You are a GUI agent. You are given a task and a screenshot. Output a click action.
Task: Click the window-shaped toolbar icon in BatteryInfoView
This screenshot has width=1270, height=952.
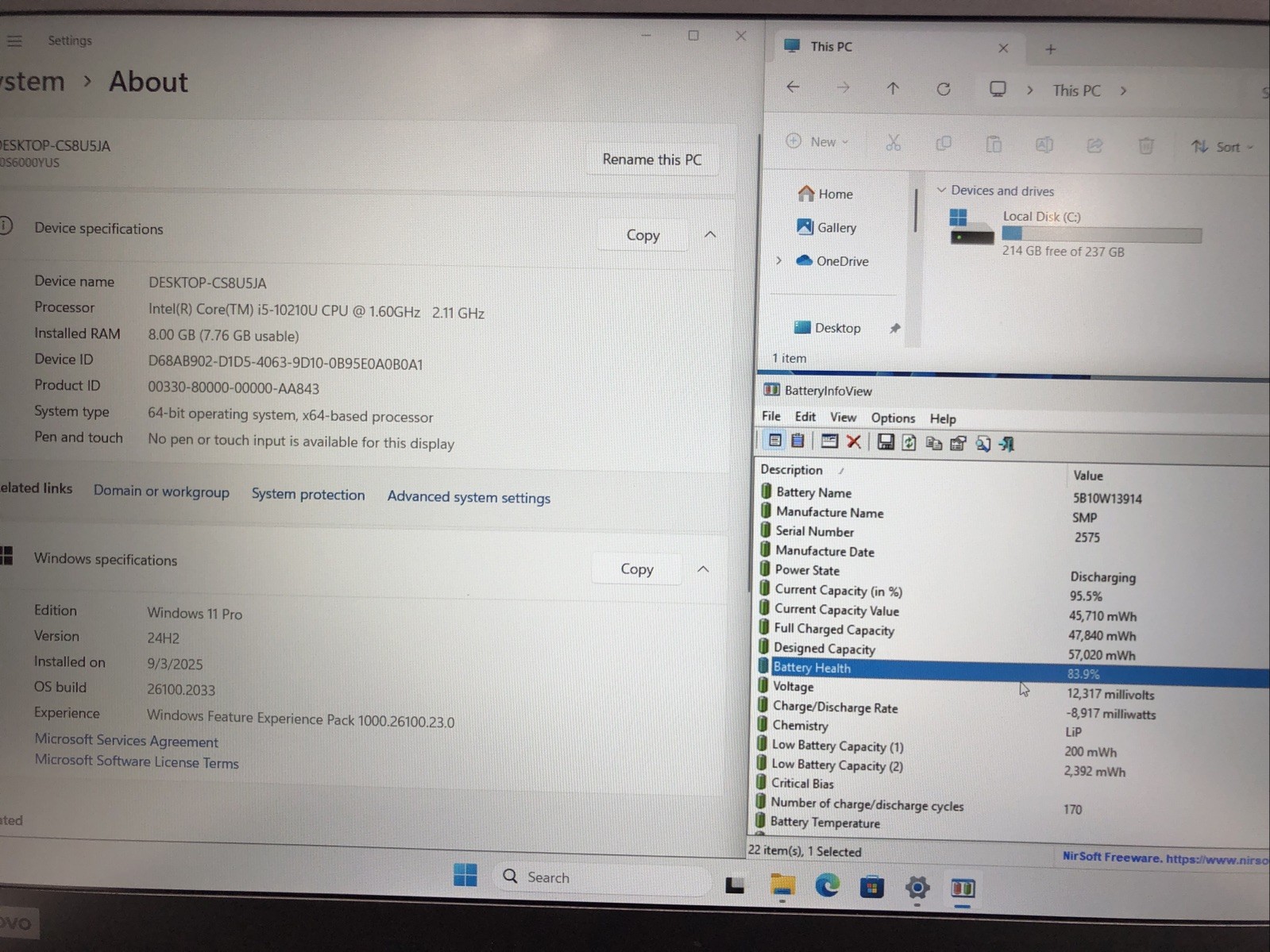pos(829,441)
